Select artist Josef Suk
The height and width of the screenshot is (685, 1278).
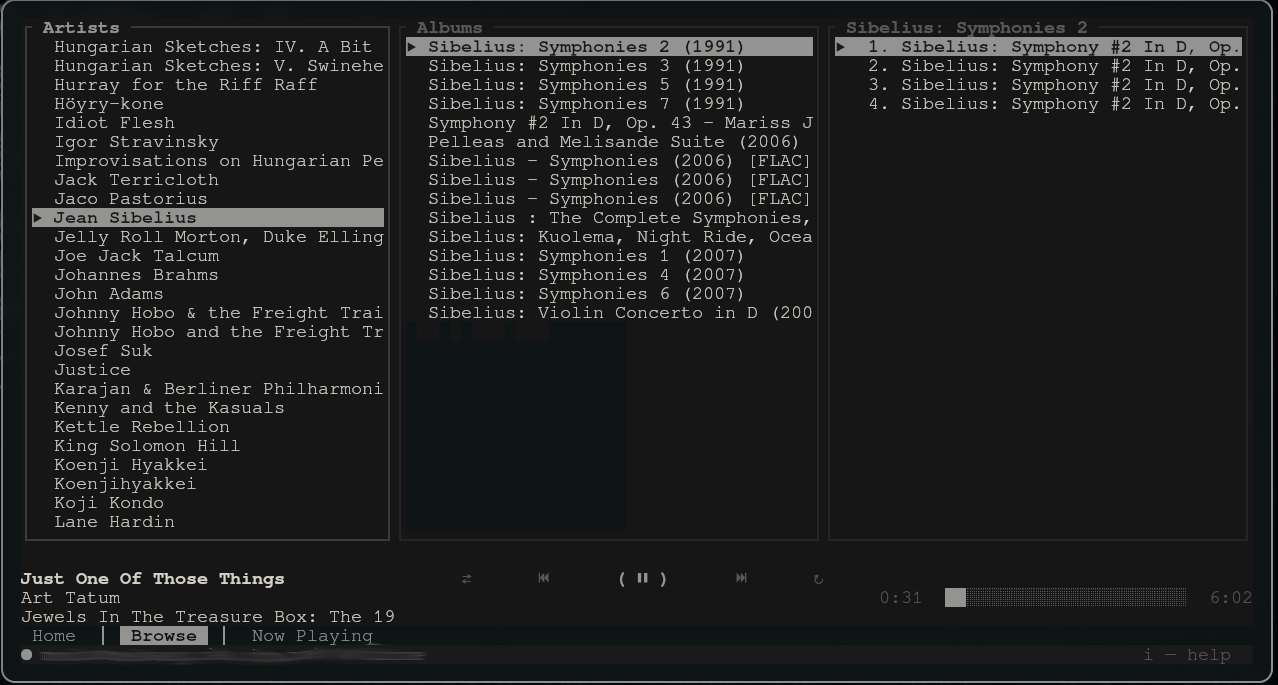pyautogui.click(x=103, y=351)
